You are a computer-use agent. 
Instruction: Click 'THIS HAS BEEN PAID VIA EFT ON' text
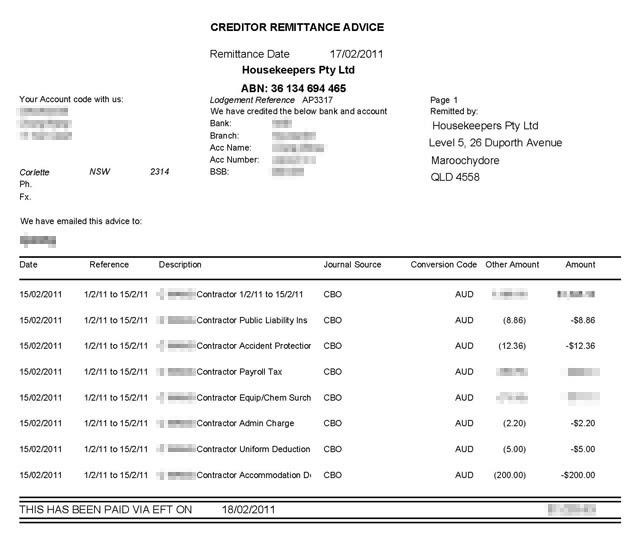tap(105, 509)
